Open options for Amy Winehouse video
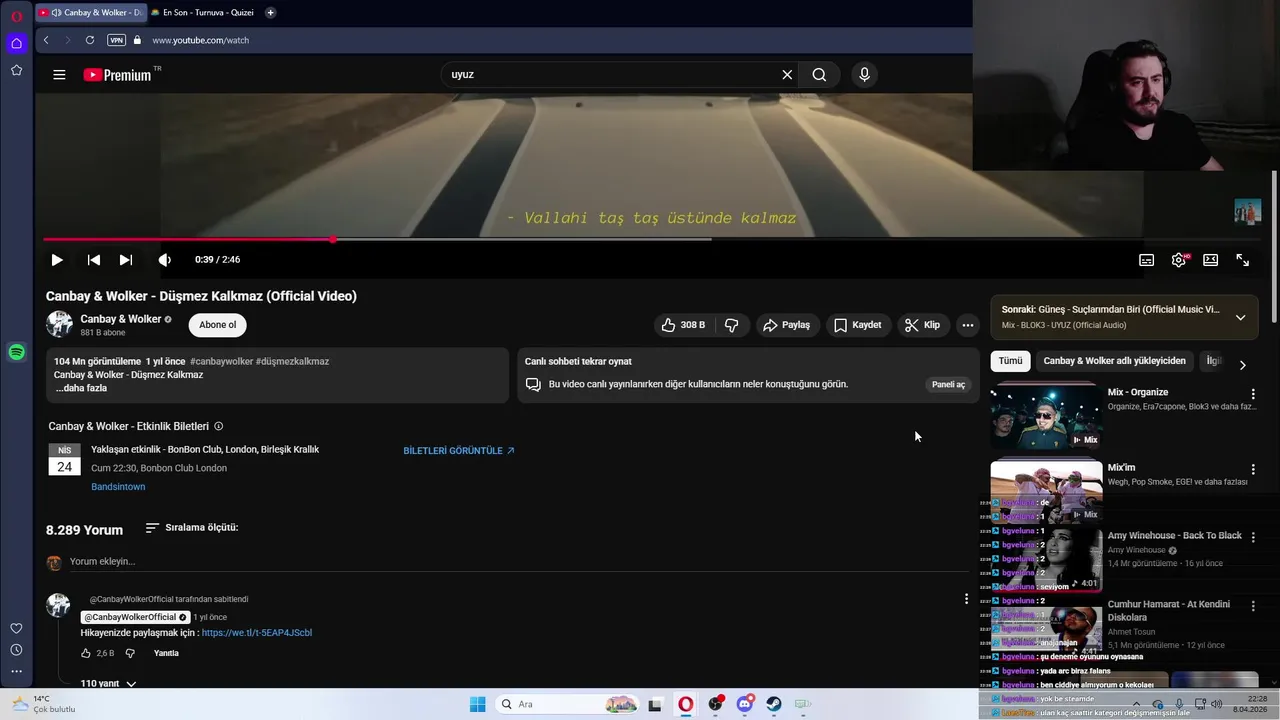Viewport: 1280px width, 720px height. [x=1253, y=537]
